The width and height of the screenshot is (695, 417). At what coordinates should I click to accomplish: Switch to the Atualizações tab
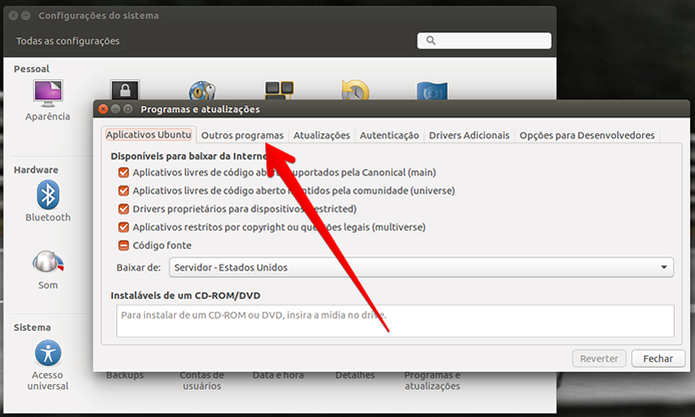point(321,135)
